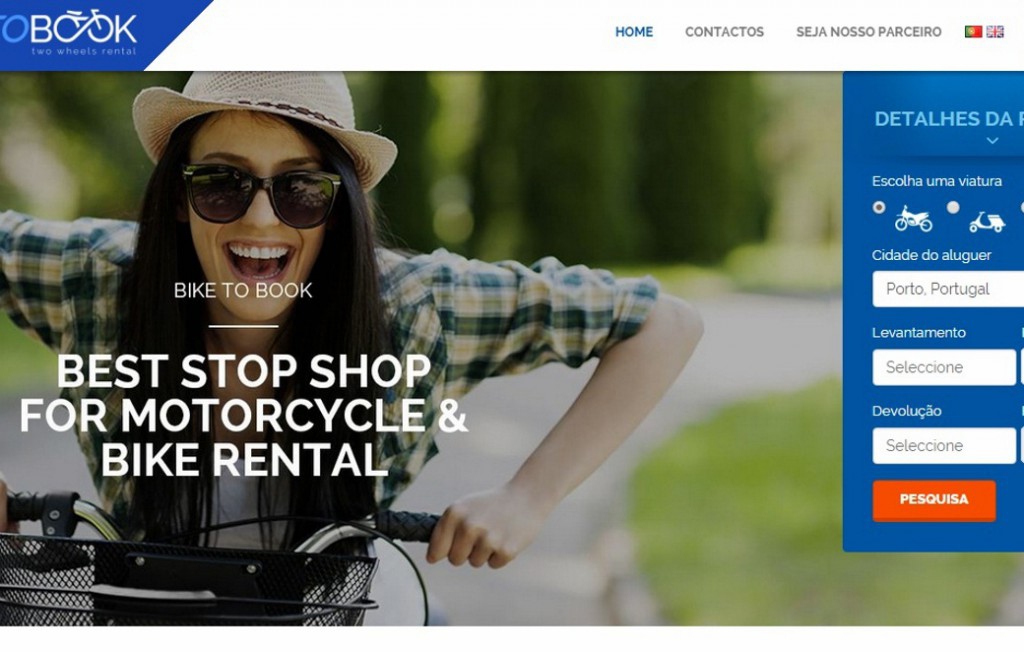Open the Devolução Seleccione dropdown
This screenshot has width=1024, height=652.
click(x=944, y=446)
